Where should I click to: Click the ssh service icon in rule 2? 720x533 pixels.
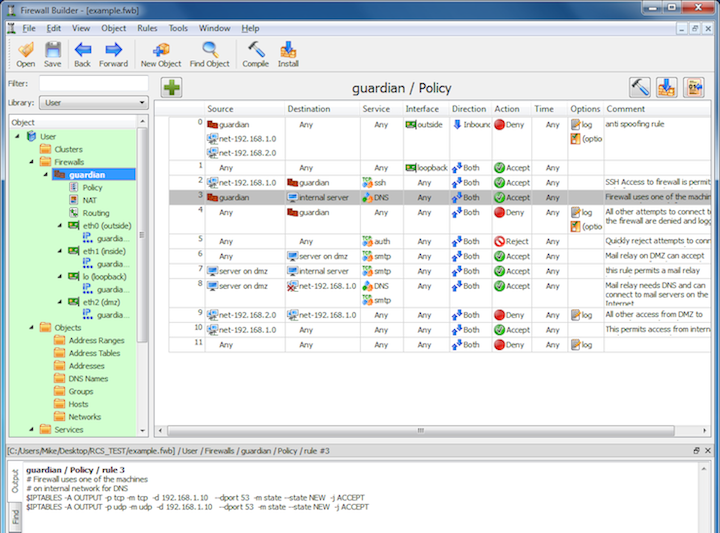pyautogui.click(x=367, y=182)
